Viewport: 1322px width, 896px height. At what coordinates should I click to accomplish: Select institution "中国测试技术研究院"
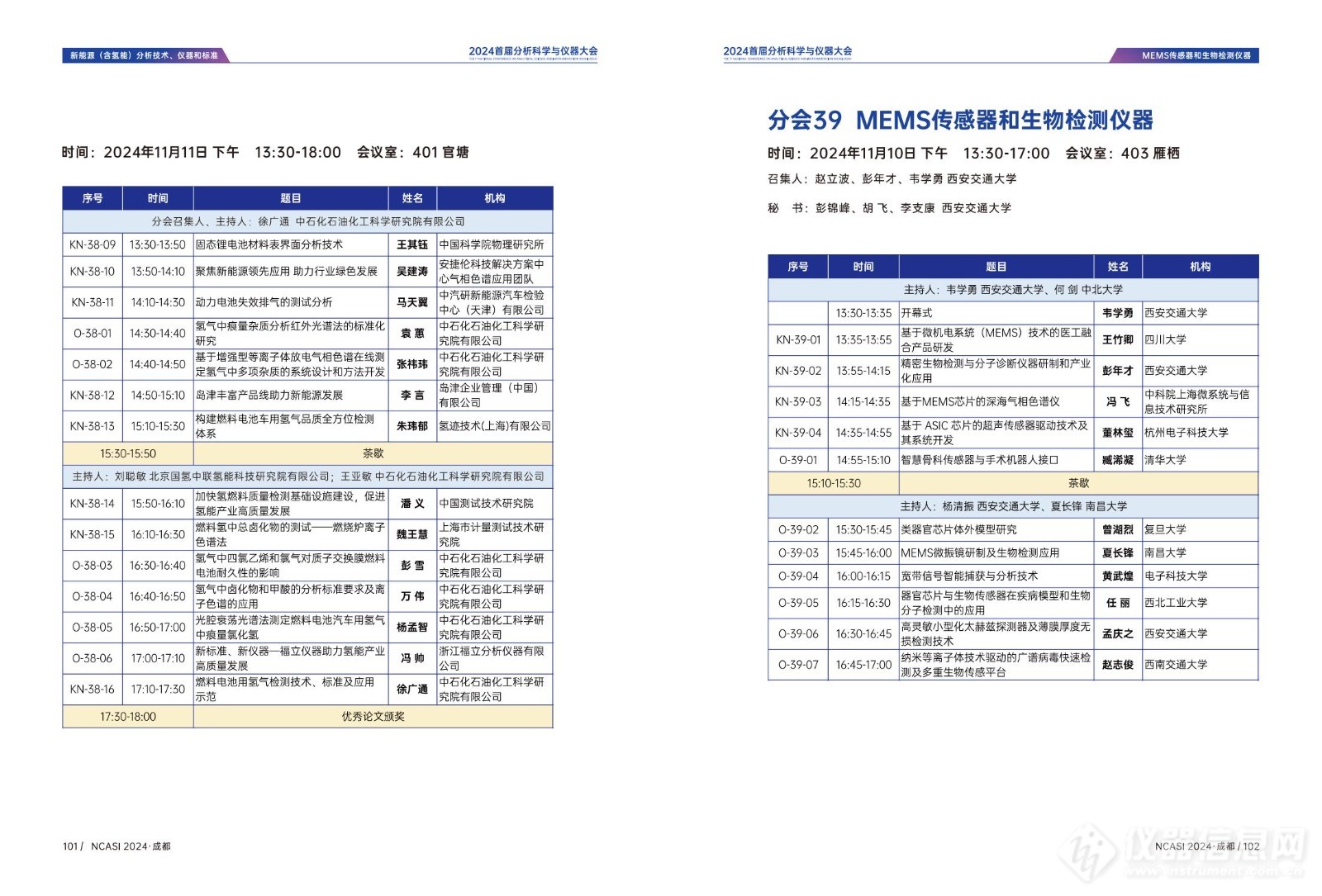point(487,503)
